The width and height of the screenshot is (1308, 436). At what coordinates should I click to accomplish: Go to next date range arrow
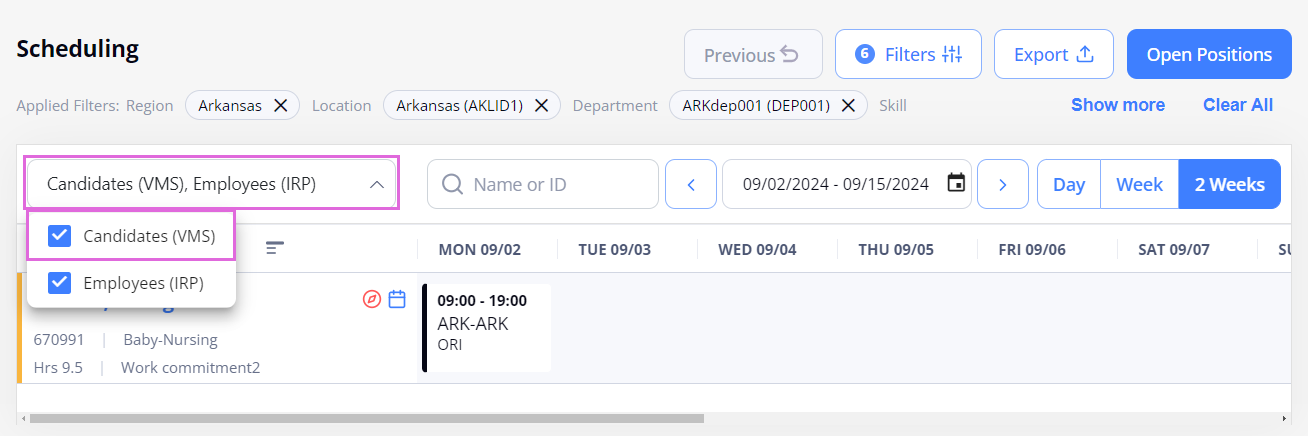pyautogui.click(x=1002, y=184)
